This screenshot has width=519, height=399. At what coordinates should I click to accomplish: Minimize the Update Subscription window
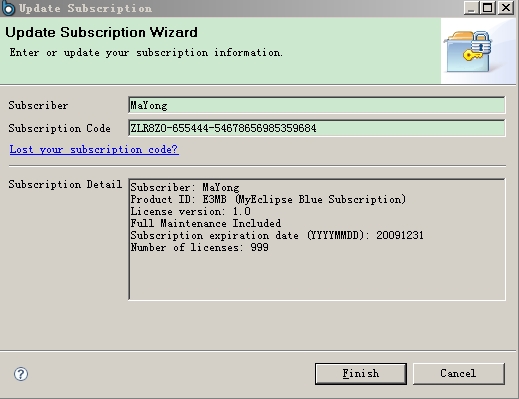[x=471, y=8]
